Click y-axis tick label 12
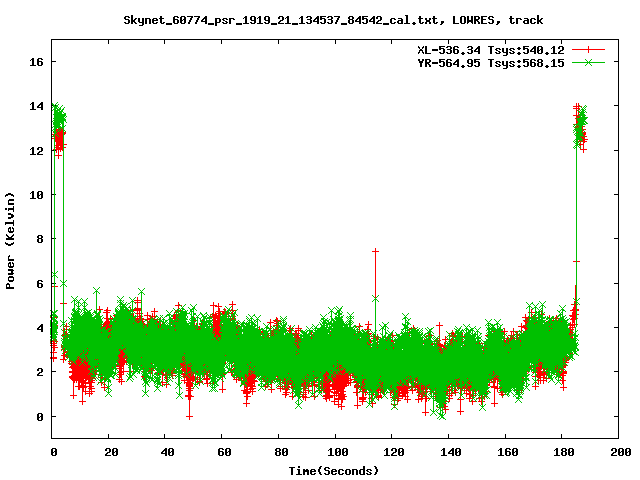This screenshot has width=640, height=480. [x=36, y=151]
